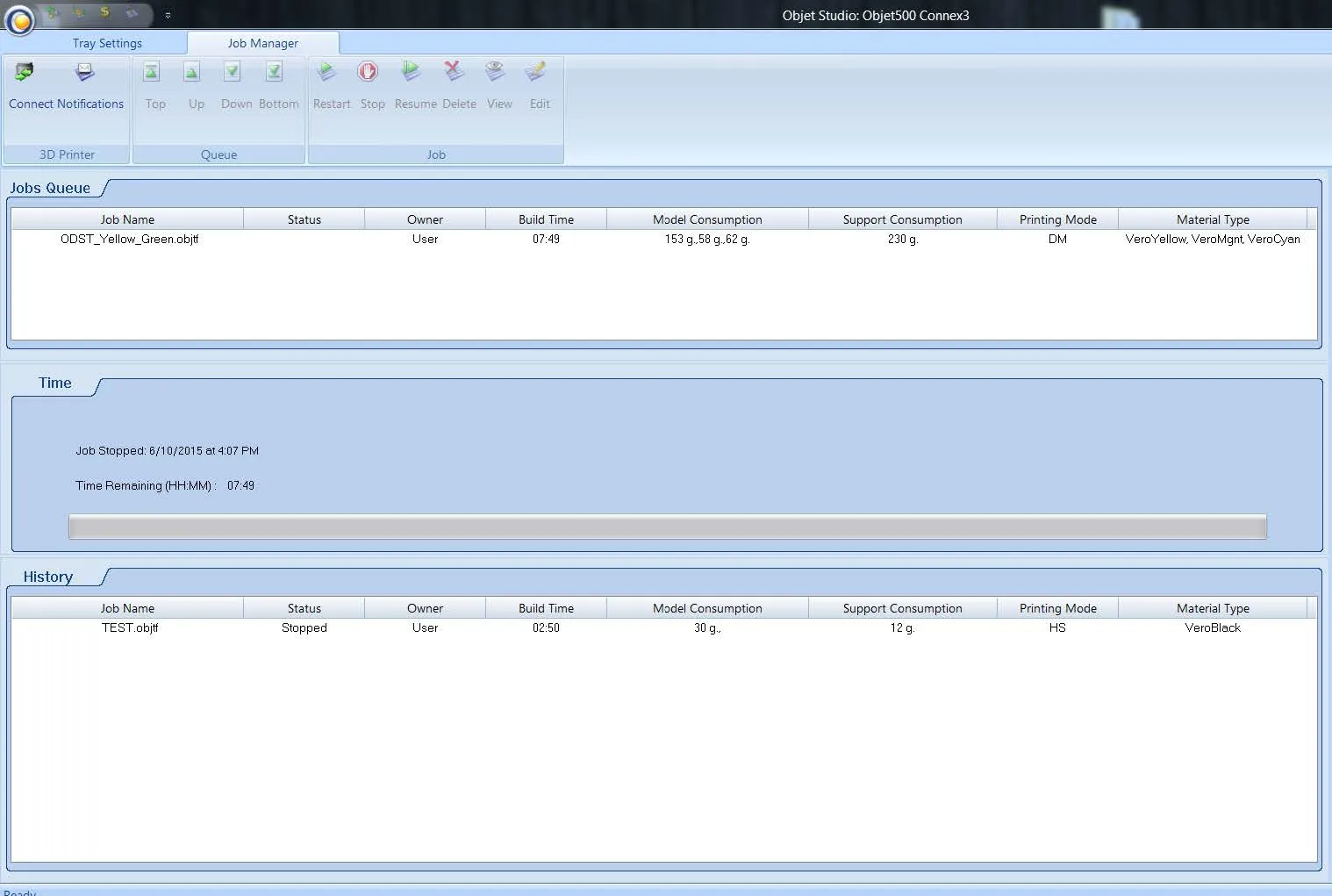Click History Job Name column header
Image resolution: width=1332 pixels, height=896 pixels.
(127, 608)
